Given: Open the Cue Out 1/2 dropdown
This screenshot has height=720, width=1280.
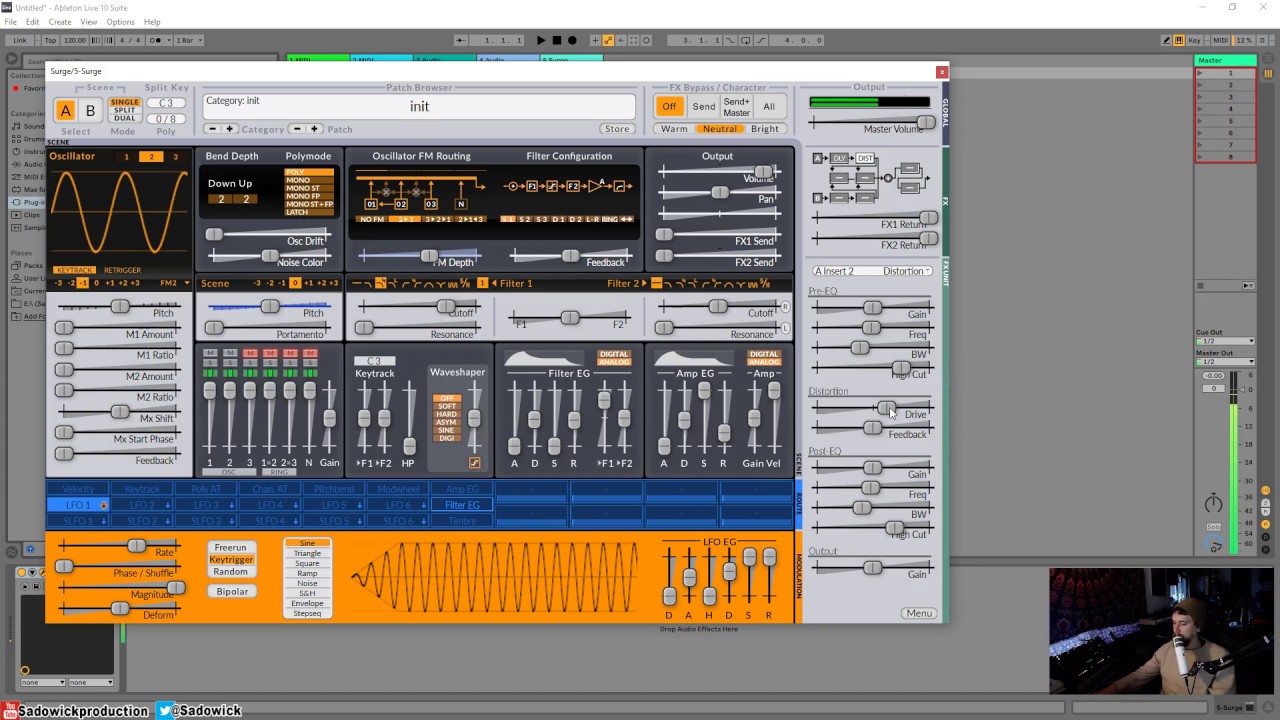Looking at the screenshot, I should click(1225, 341).
